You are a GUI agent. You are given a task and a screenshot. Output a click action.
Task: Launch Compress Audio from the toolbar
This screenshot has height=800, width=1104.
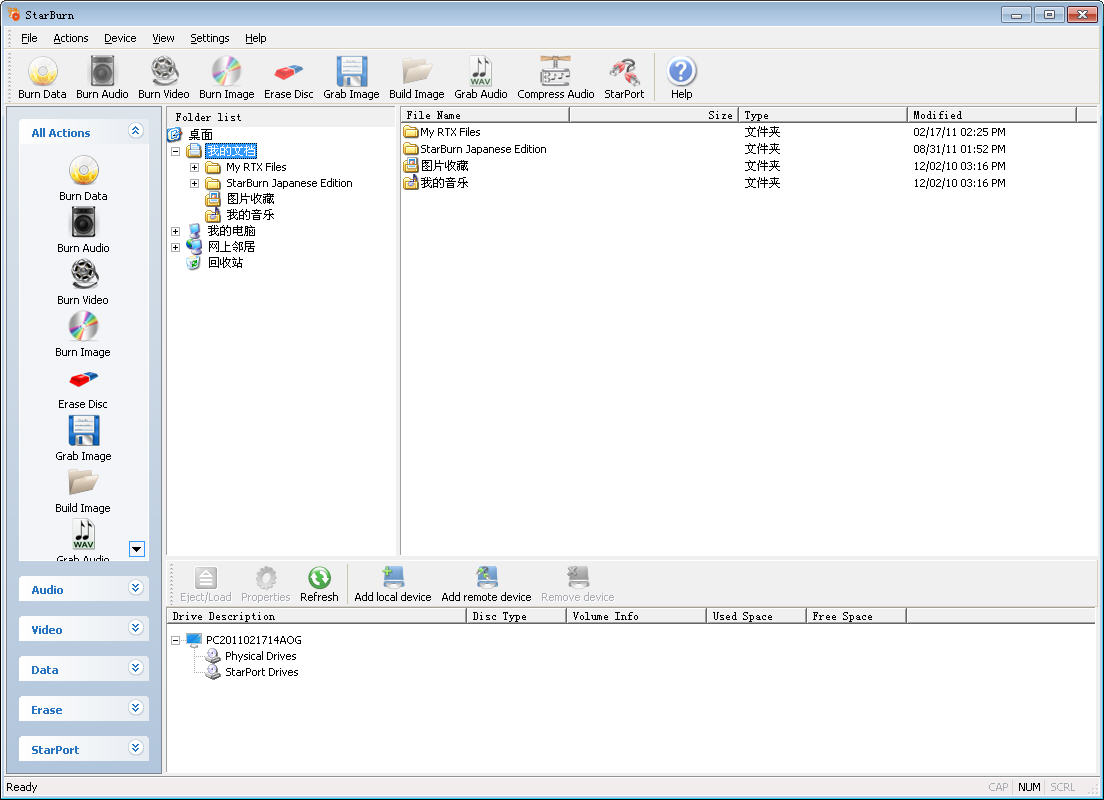click(555, 74)
